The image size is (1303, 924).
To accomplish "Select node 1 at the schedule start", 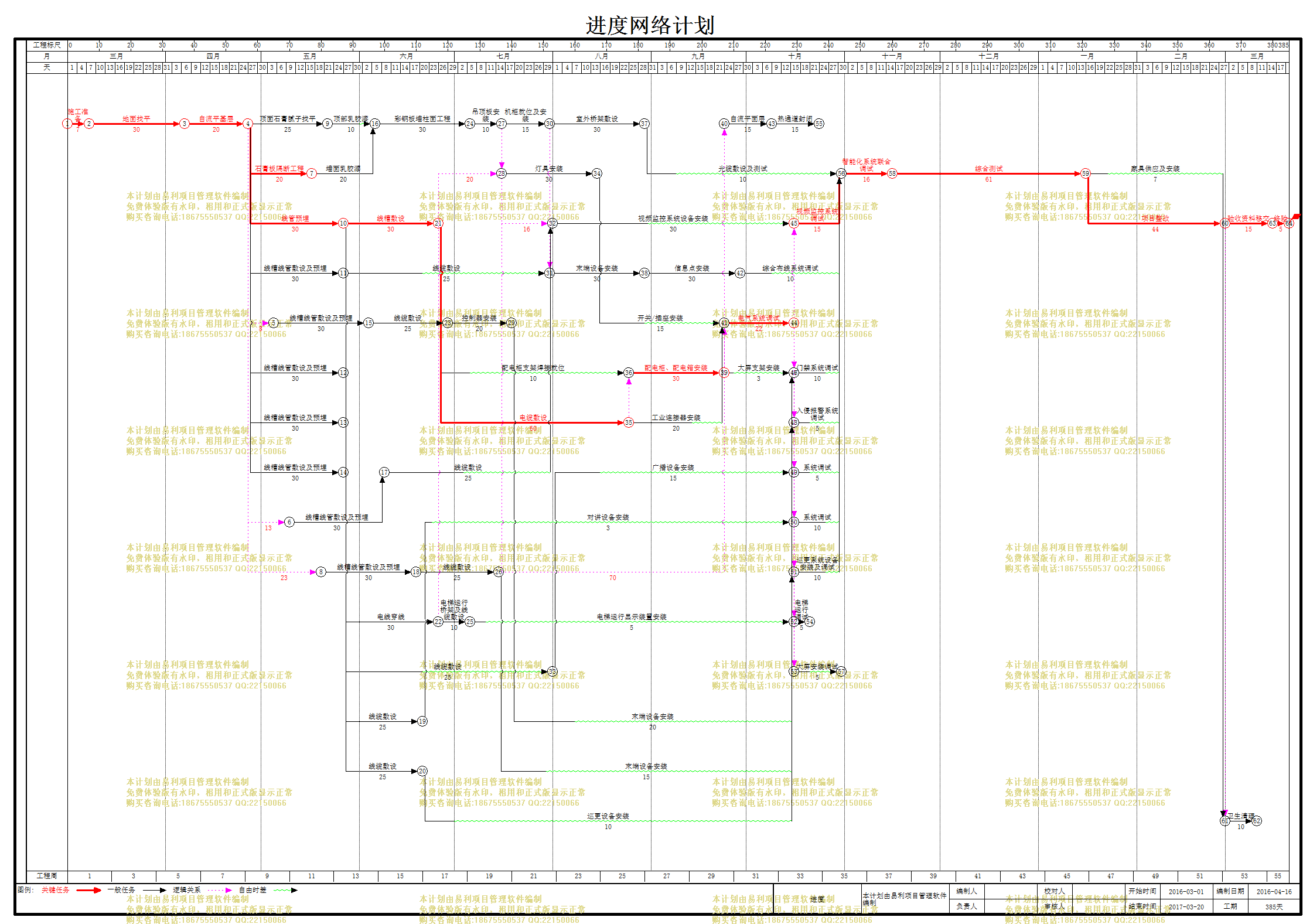I will click(x=67, y=124).
